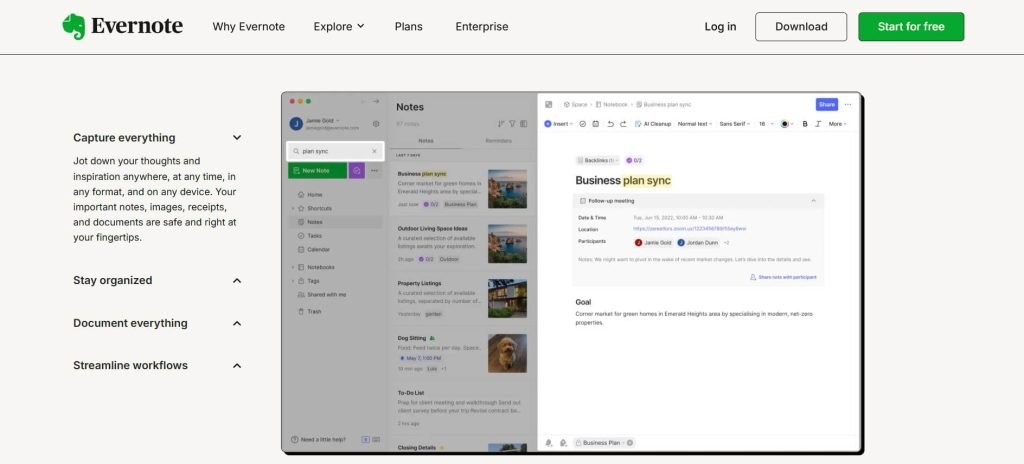Viewport: 1024px width, 464px height.
Task: Click the green New Note button
Action: [x=317, y=171]
